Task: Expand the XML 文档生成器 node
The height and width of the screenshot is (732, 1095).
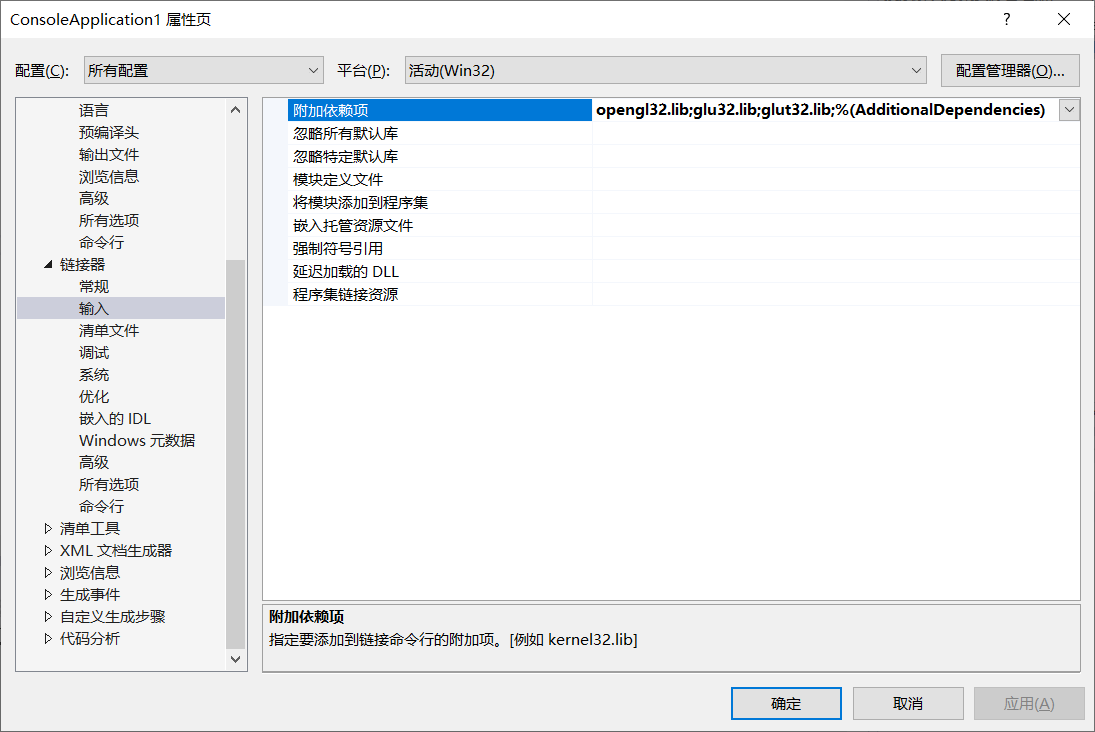Action: (x=48, y=550)
